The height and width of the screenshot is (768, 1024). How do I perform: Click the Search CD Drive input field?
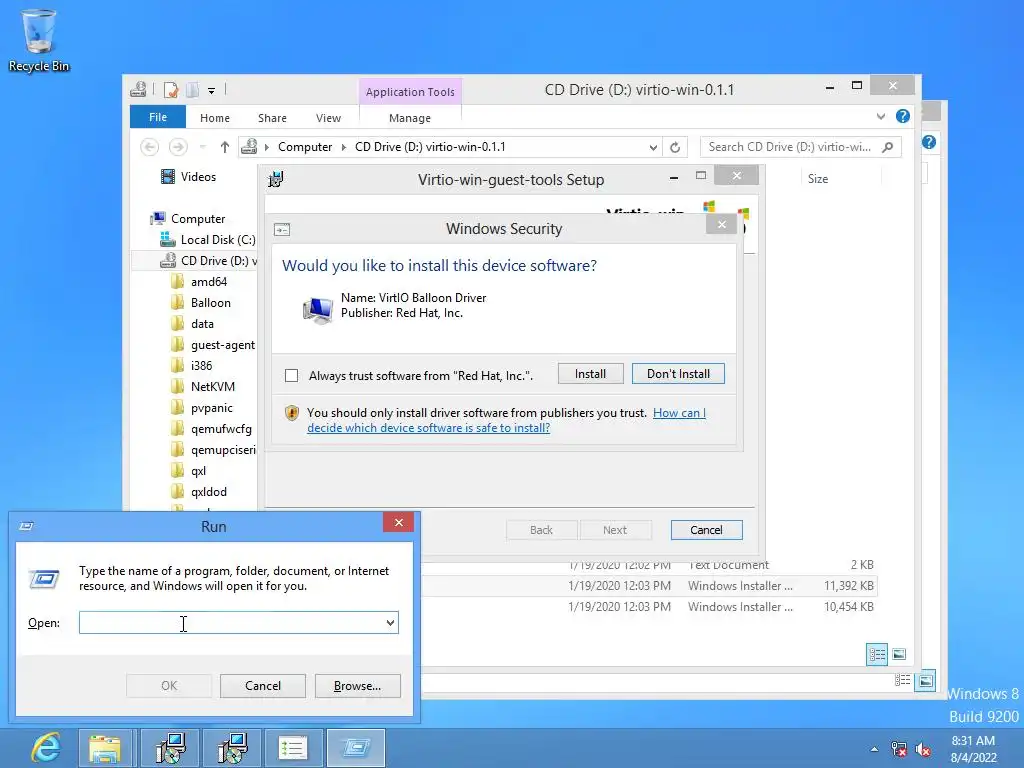point(790,147)
